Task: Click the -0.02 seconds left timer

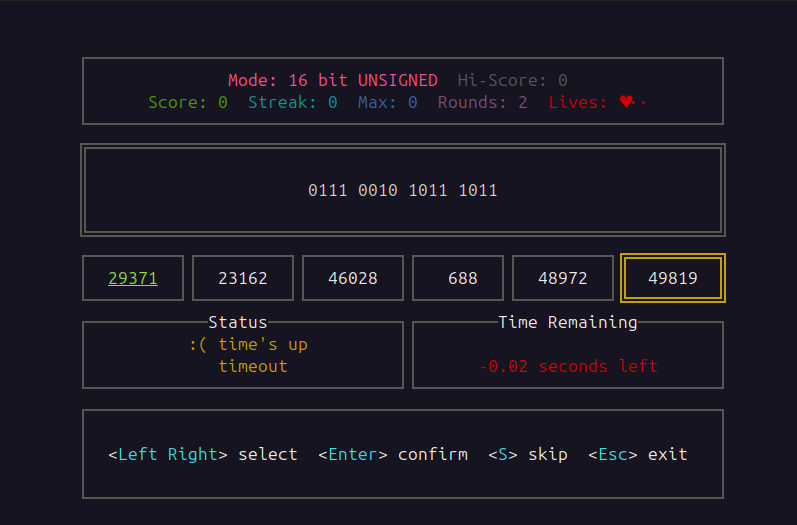Action: tap(568, 366)
